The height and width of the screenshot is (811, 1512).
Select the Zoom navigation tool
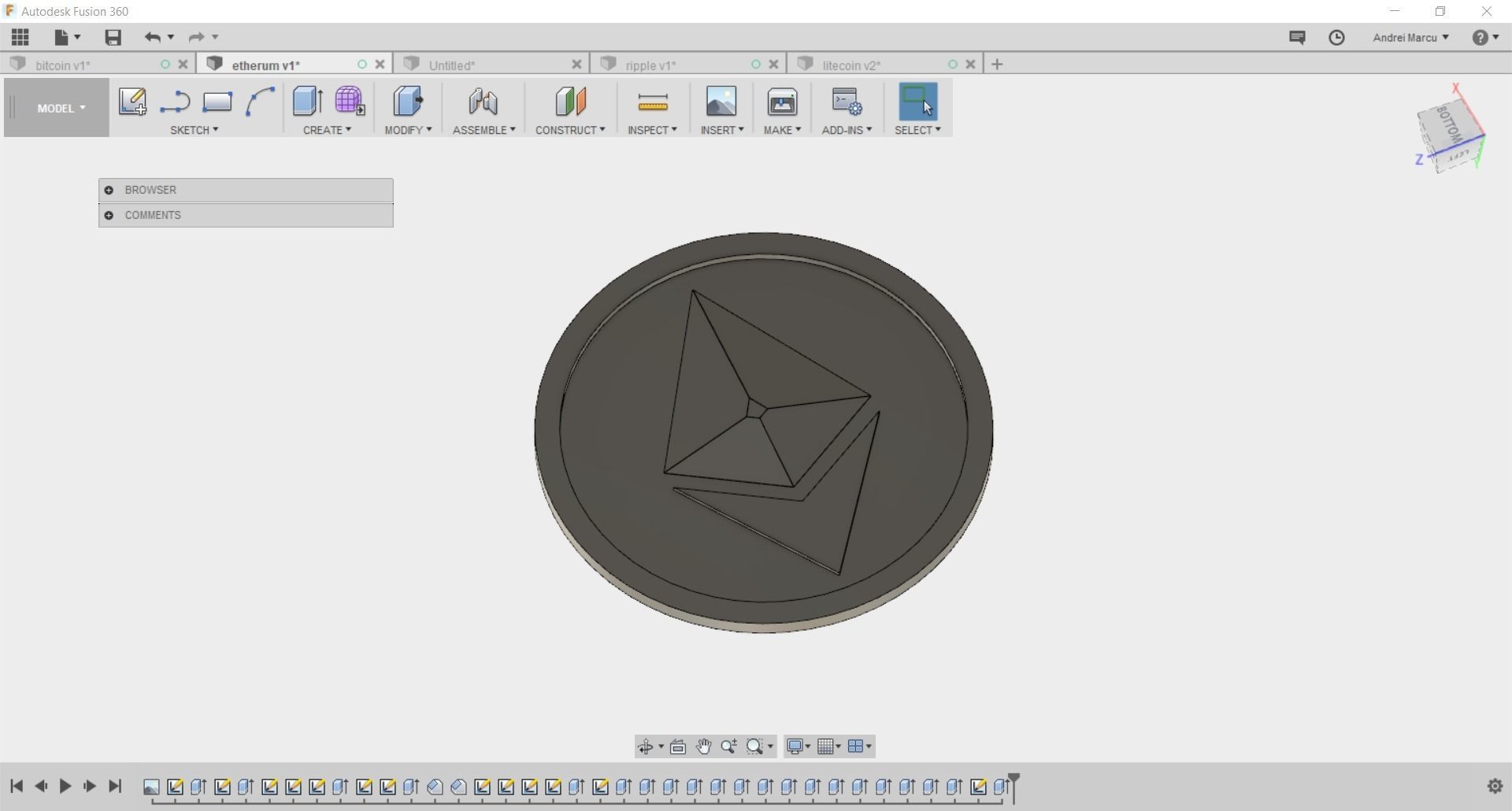click(x=729, y=746)
